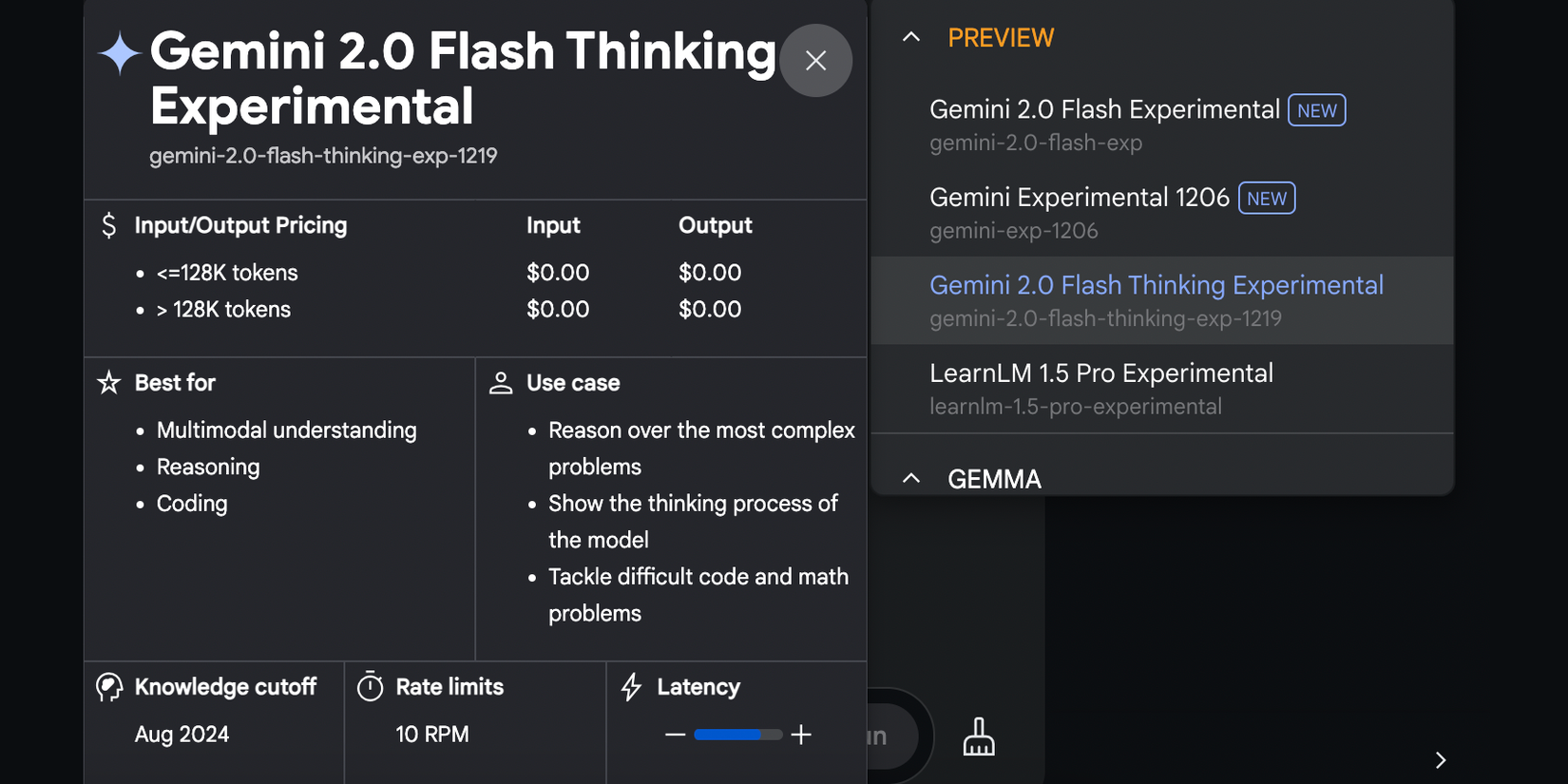Screen dimensions: 1568x784
Task: Select Gemini 2.0 Flash Experimental model
Action: (x=1104, y=110)
